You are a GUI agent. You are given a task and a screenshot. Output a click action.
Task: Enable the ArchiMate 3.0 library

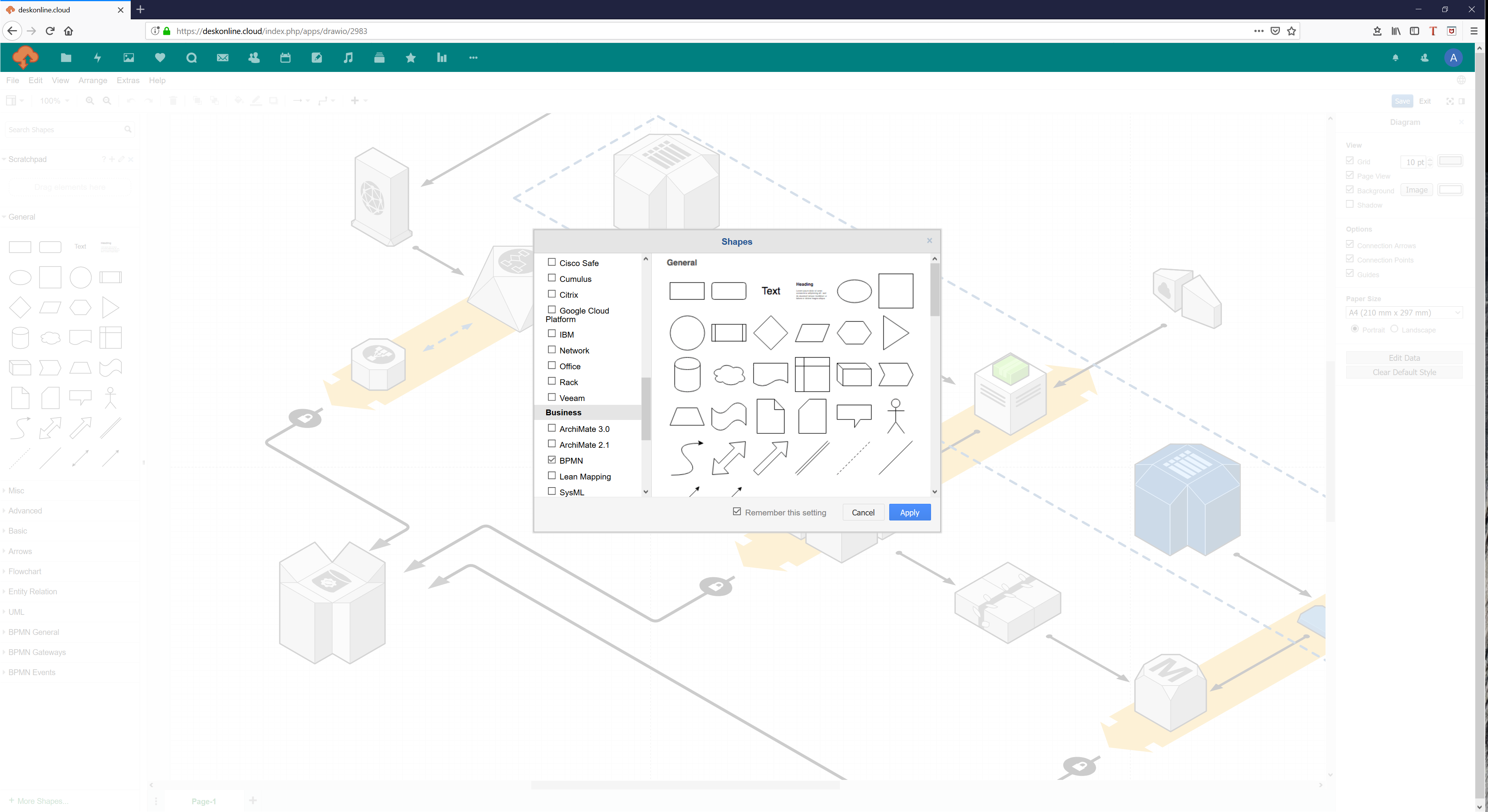(552, 428)
